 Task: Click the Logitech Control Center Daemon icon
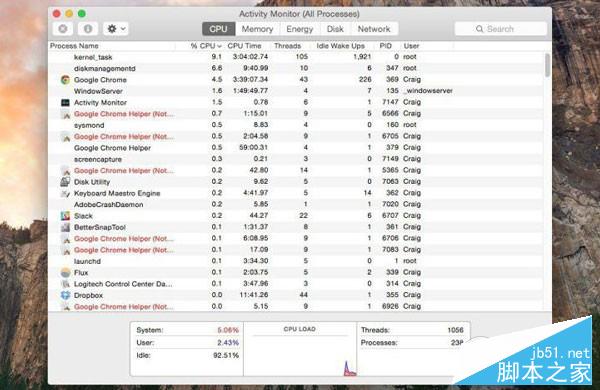click(x=65, y=284)
